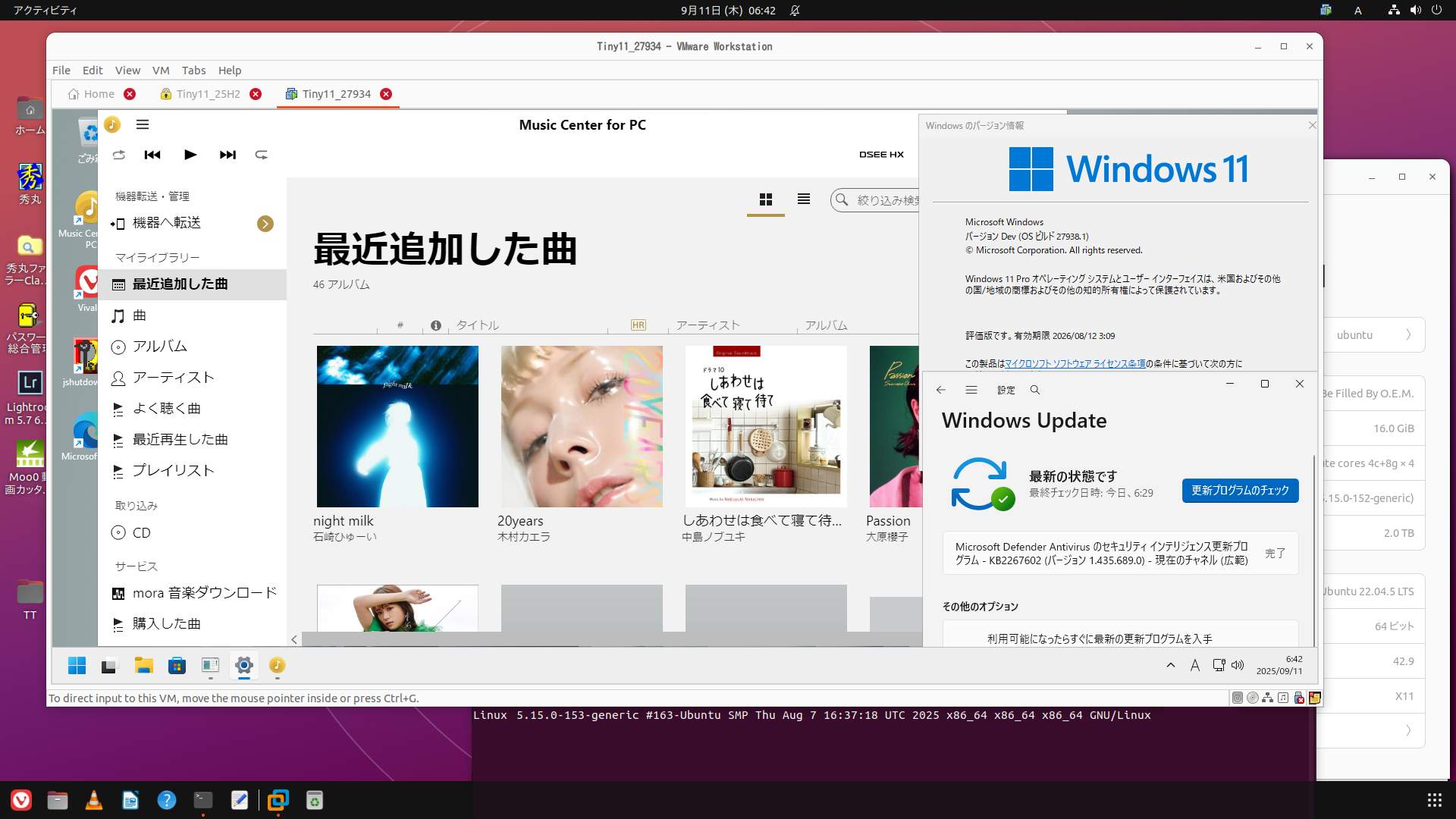Open 最近再生した曲 list
1456x819 pixels.
click(192, 440)
